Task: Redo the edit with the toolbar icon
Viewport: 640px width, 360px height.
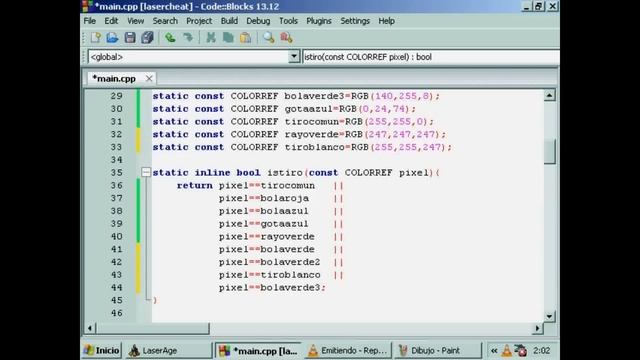Action: 188,38
